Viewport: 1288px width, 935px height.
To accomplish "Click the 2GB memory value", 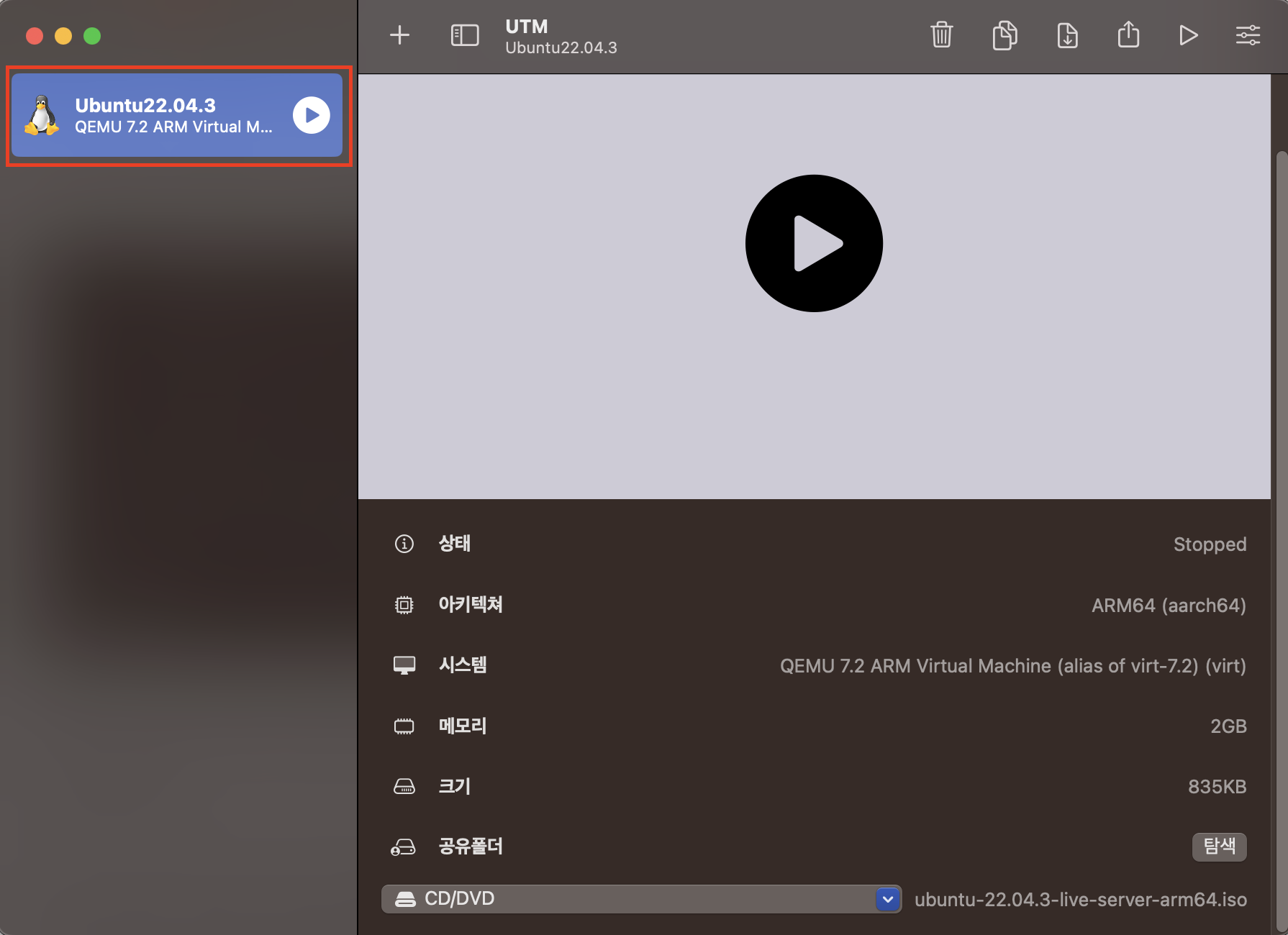I will pyautogui.click(x=1228, y=726).
